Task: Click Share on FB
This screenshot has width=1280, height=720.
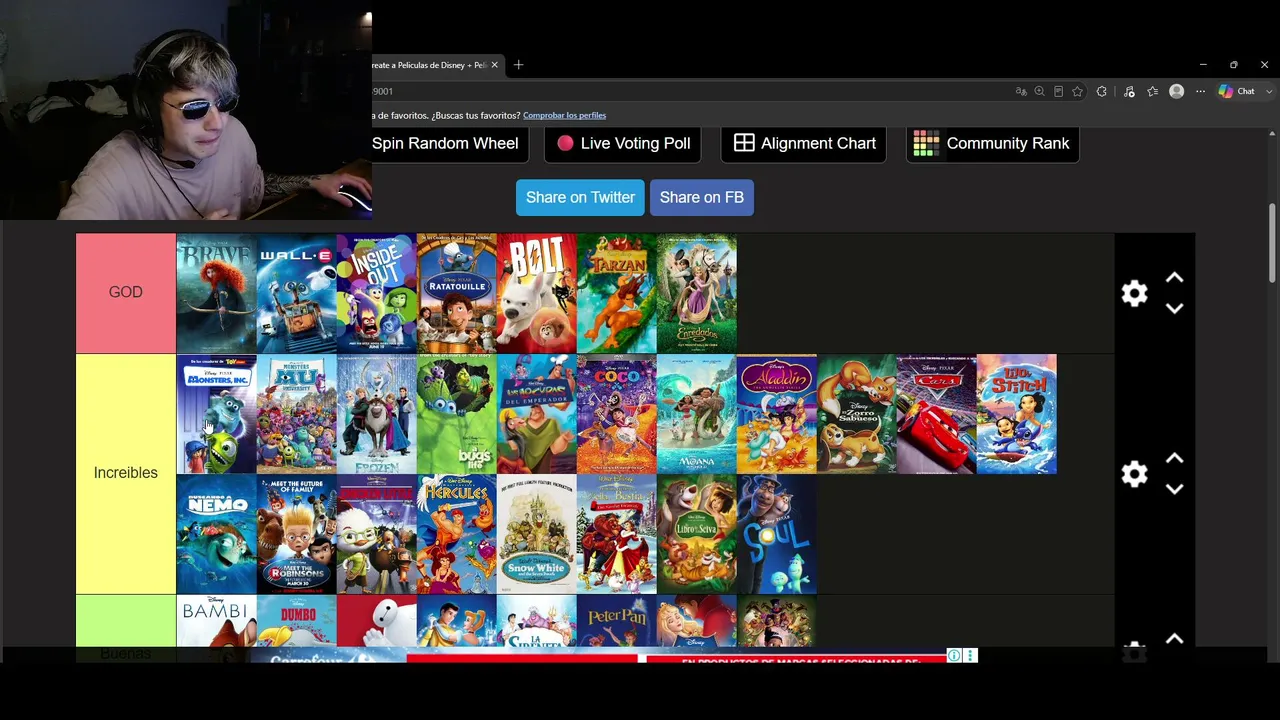Action: pos(702,197)
